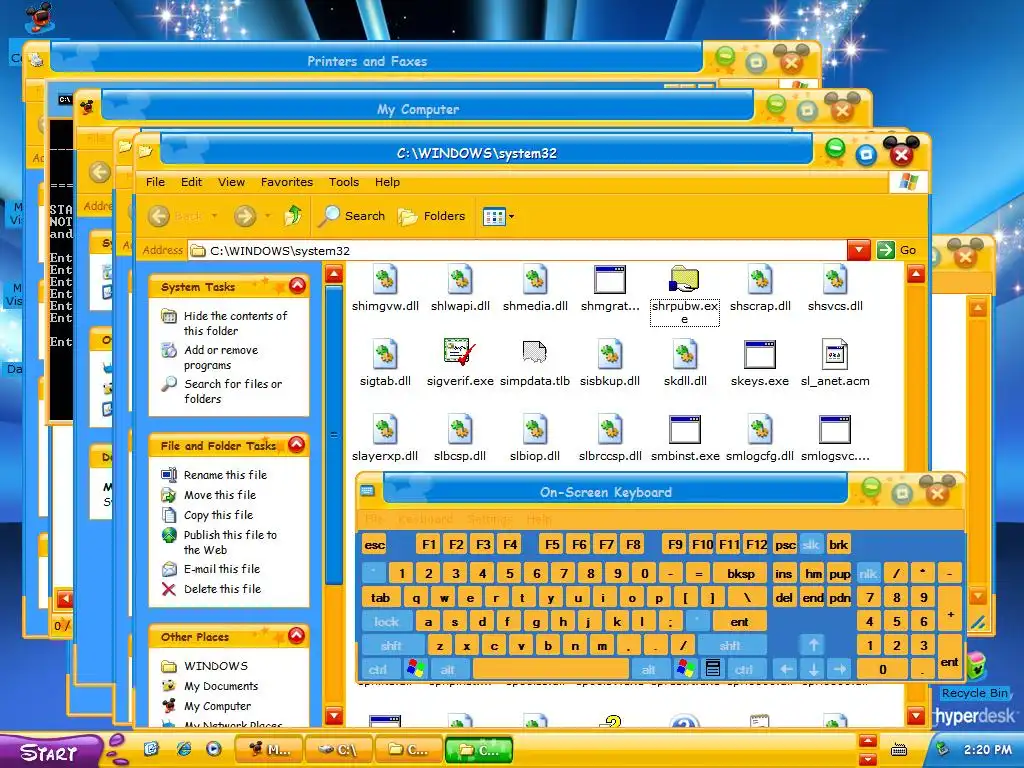Open the Favorites menu

click(287, 182)
